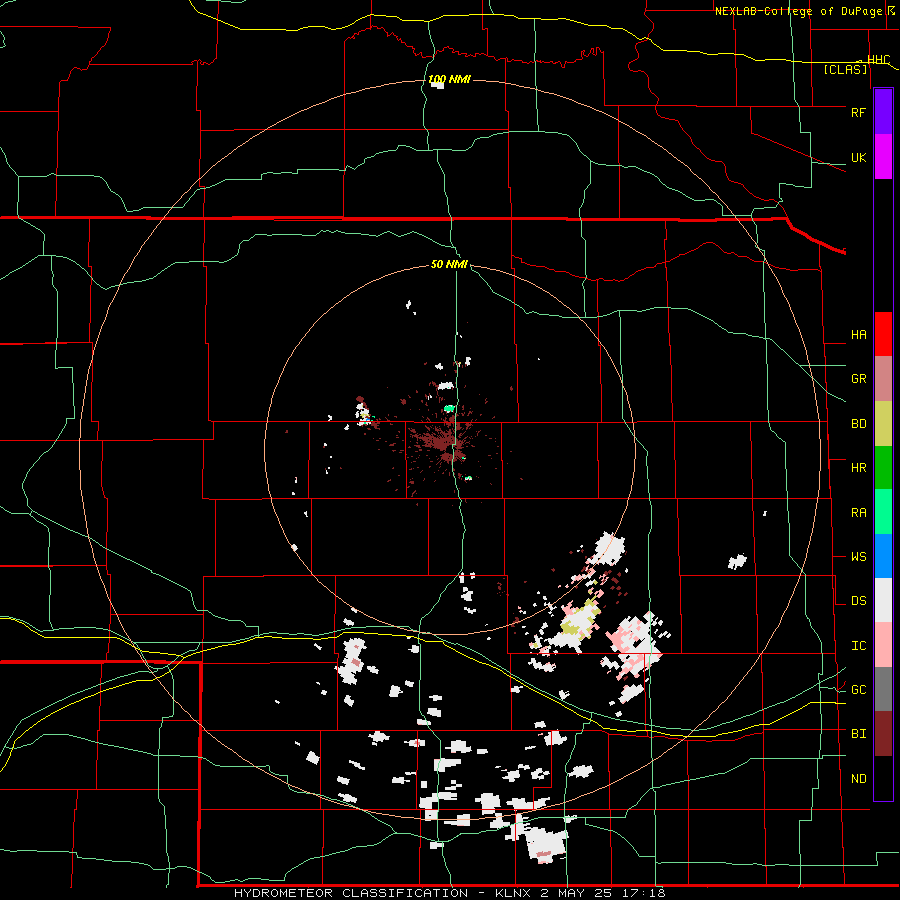The image size is (900, 900).
Task: Click the HR legend label
Action: click(x=858, y=468)
